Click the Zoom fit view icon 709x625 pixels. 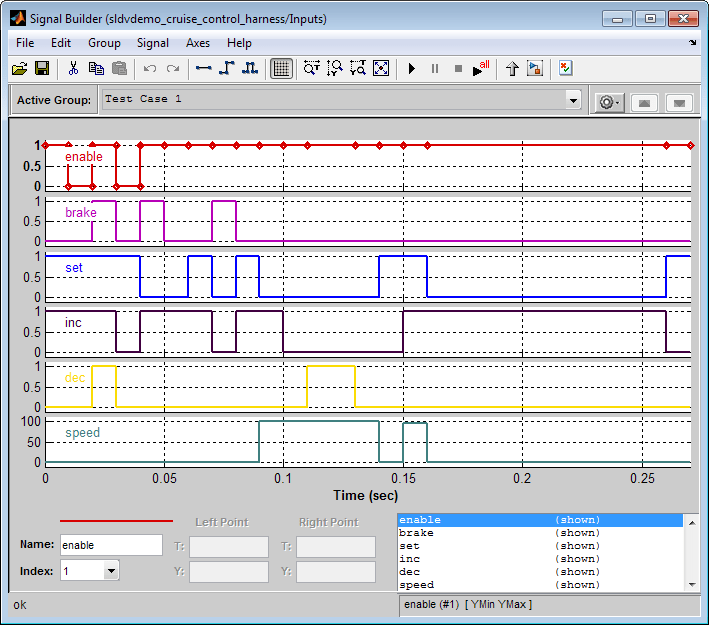pos(381,68)
